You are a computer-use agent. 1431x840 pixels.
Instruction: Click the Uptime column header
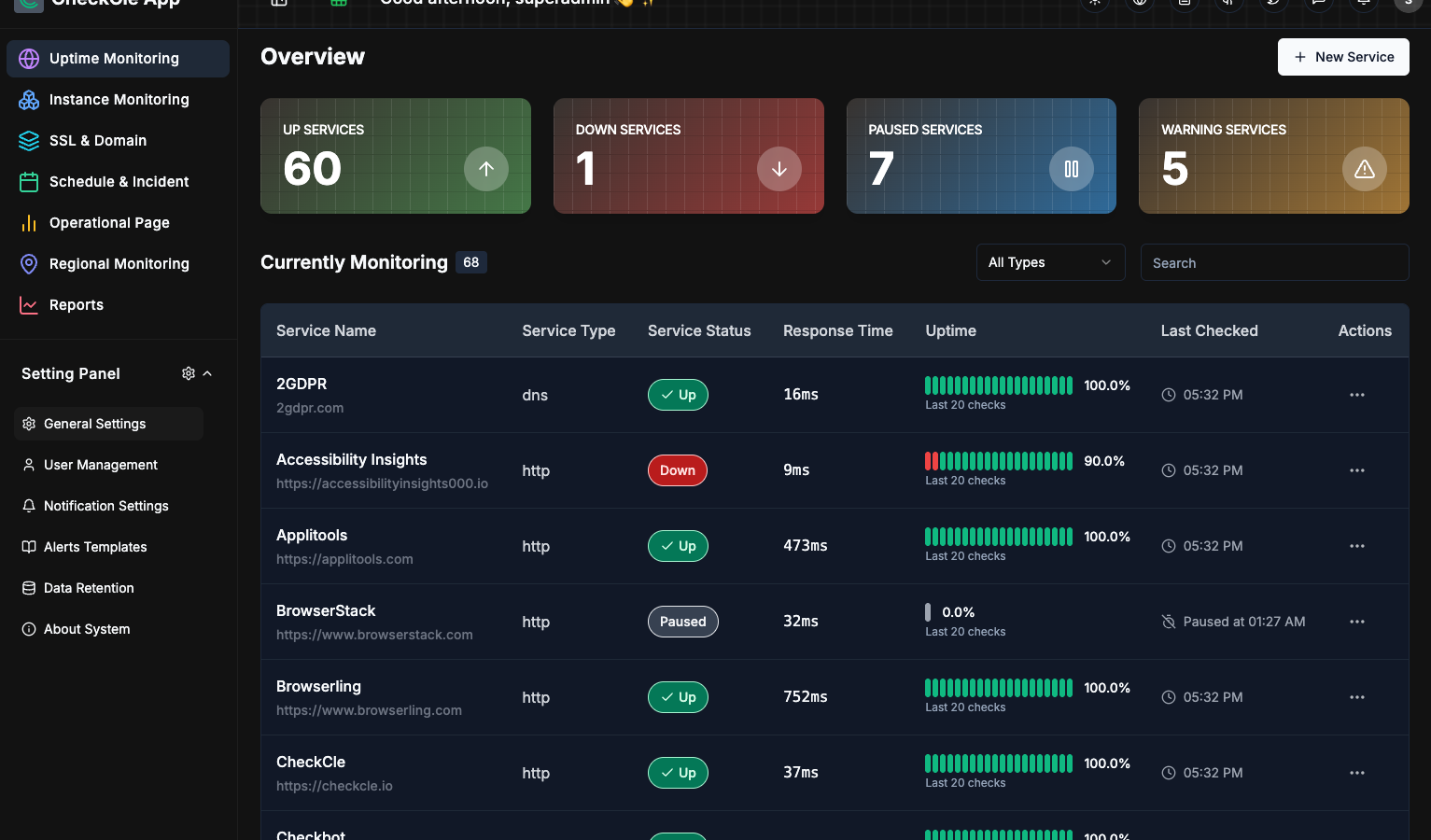[950, 330]
